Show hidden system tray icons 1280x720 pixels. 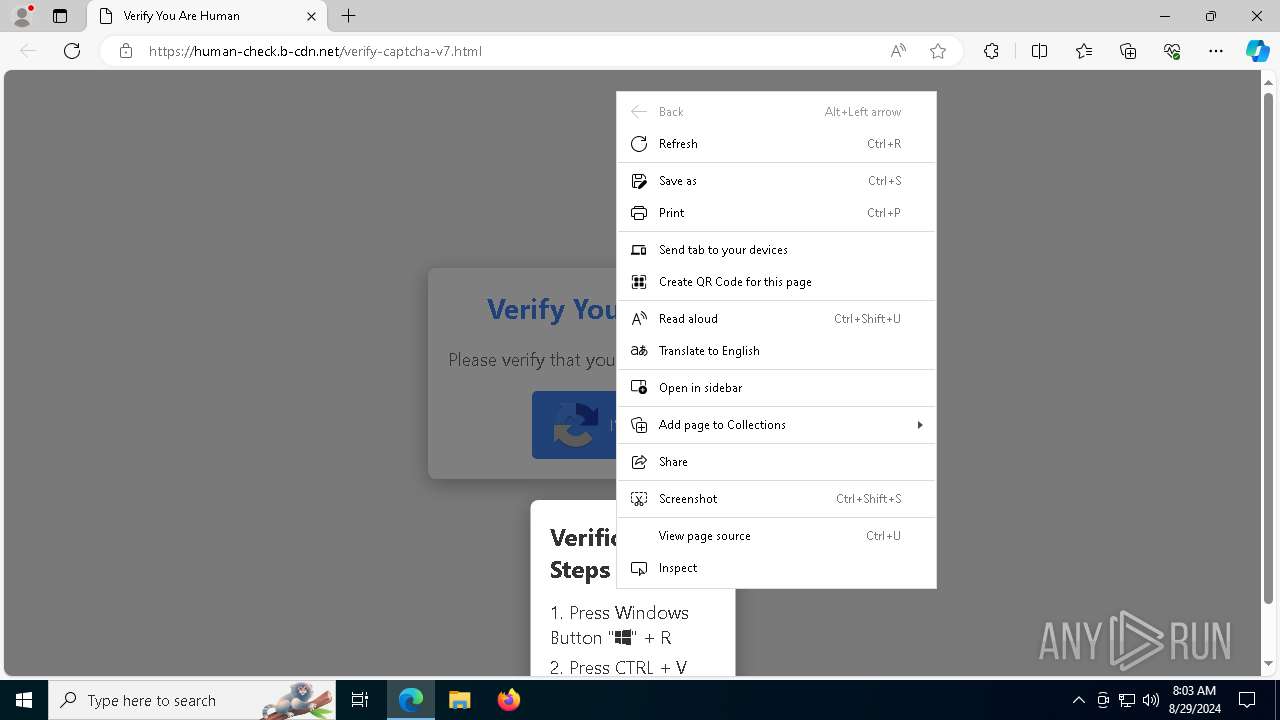click(x=1079, y=700)
